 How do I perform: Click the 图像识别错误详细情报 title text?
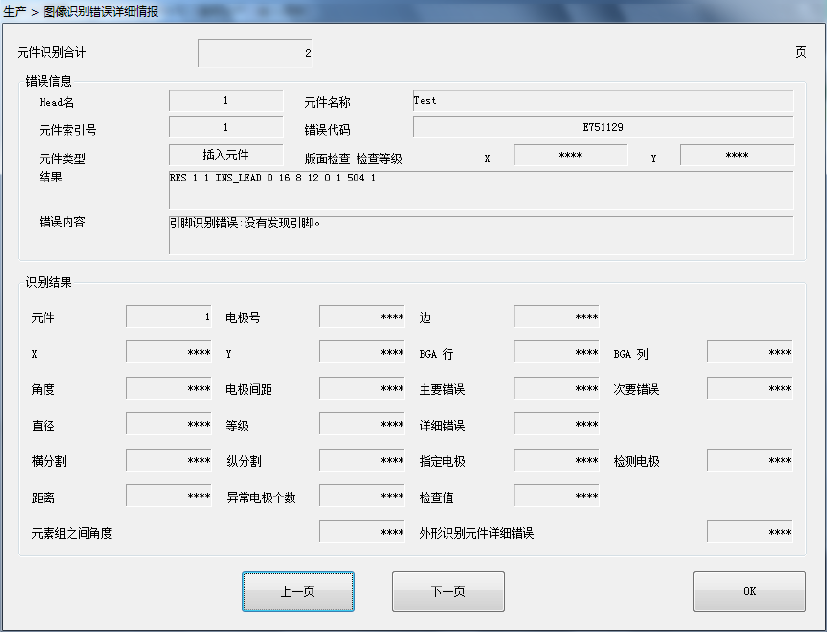101,12
